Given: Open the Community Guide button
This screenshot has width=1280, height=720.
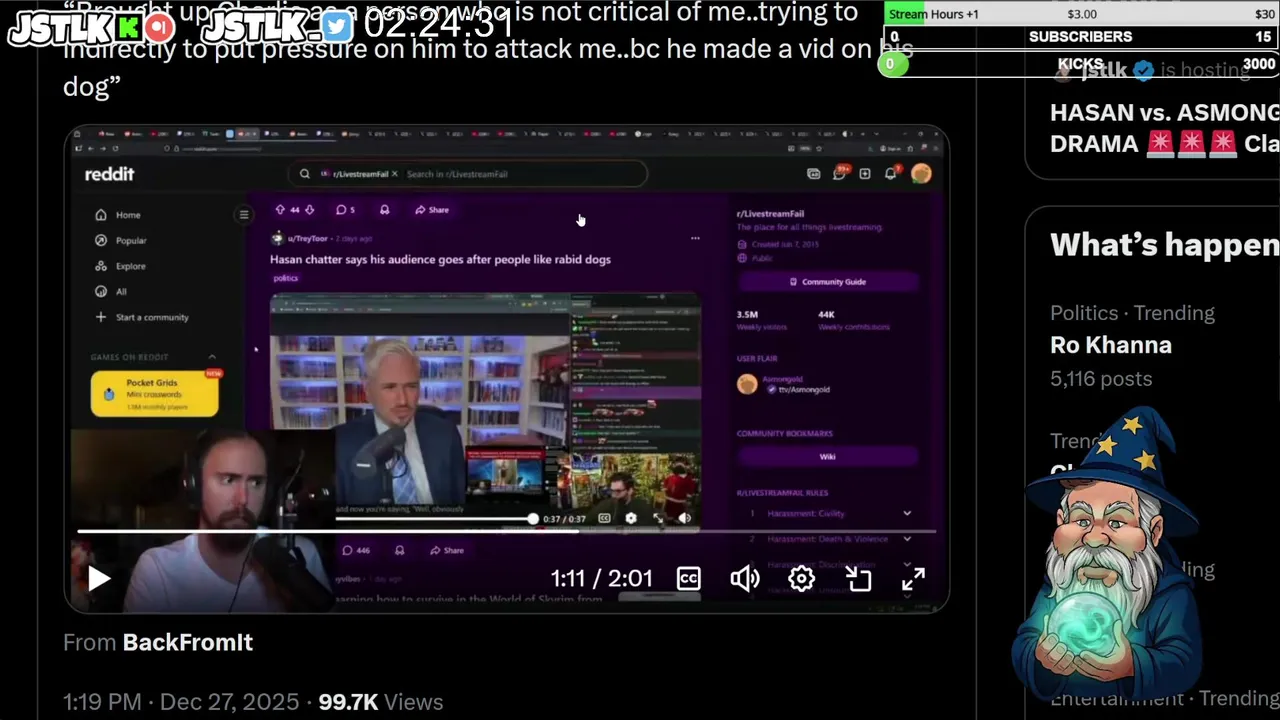Looking at the screenshot, I should pos(827,282).
